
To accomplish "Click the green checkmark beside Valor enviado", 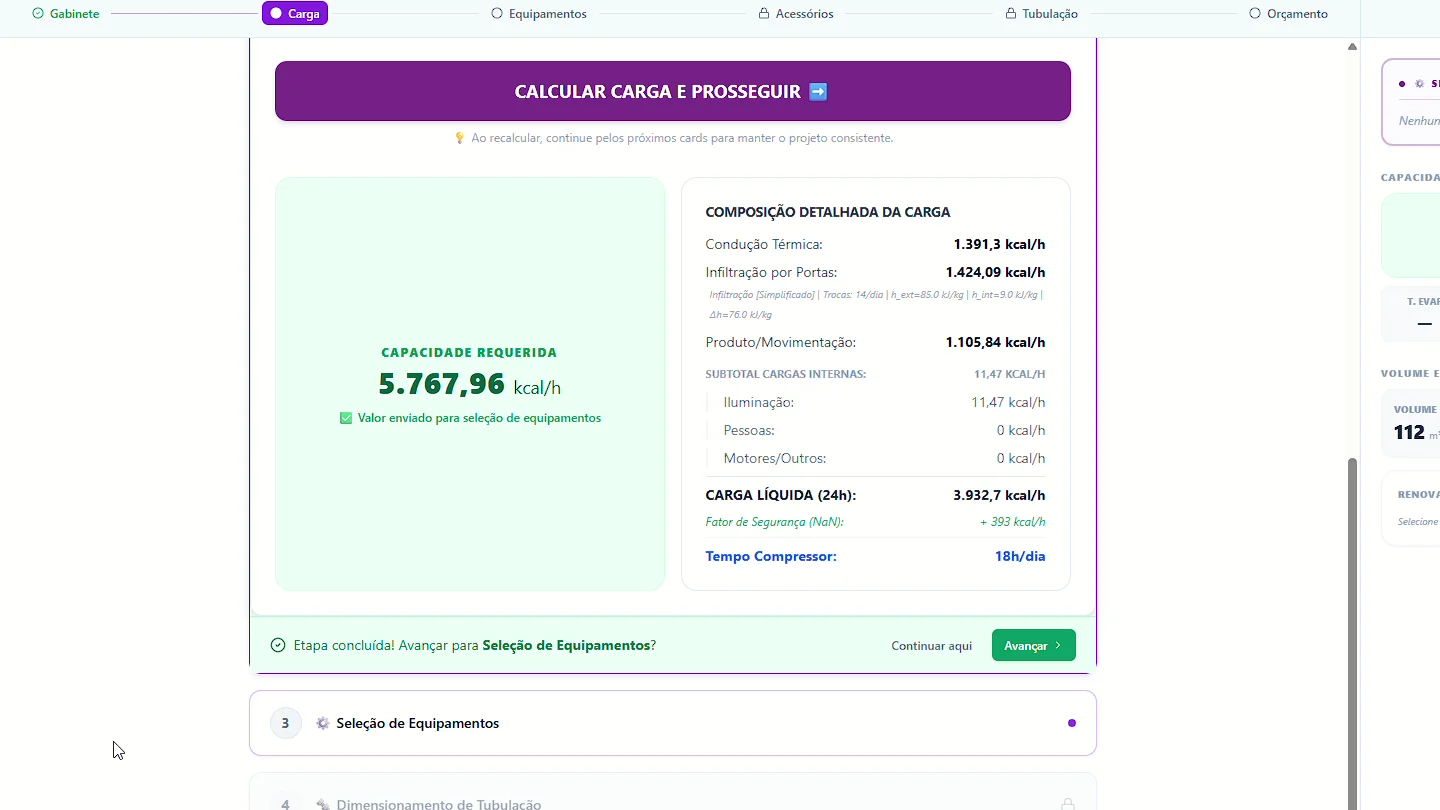I will 346,418.
